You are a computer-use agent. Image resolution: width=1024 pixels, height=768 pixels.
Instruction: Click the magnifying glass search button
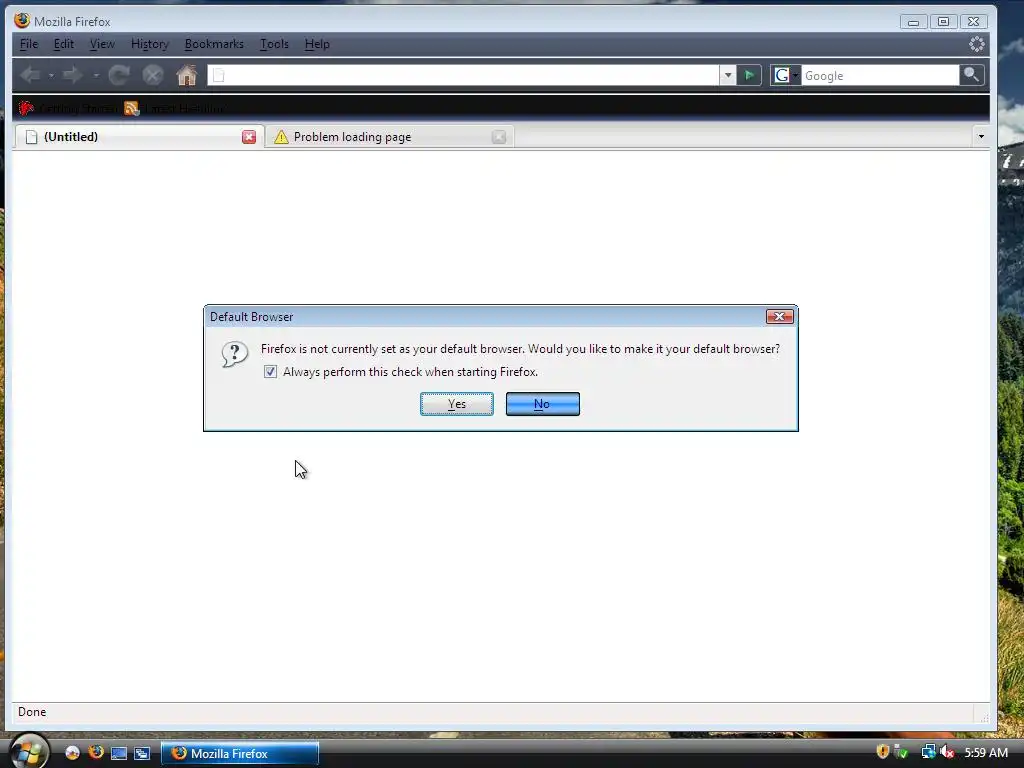click(971, 75)
